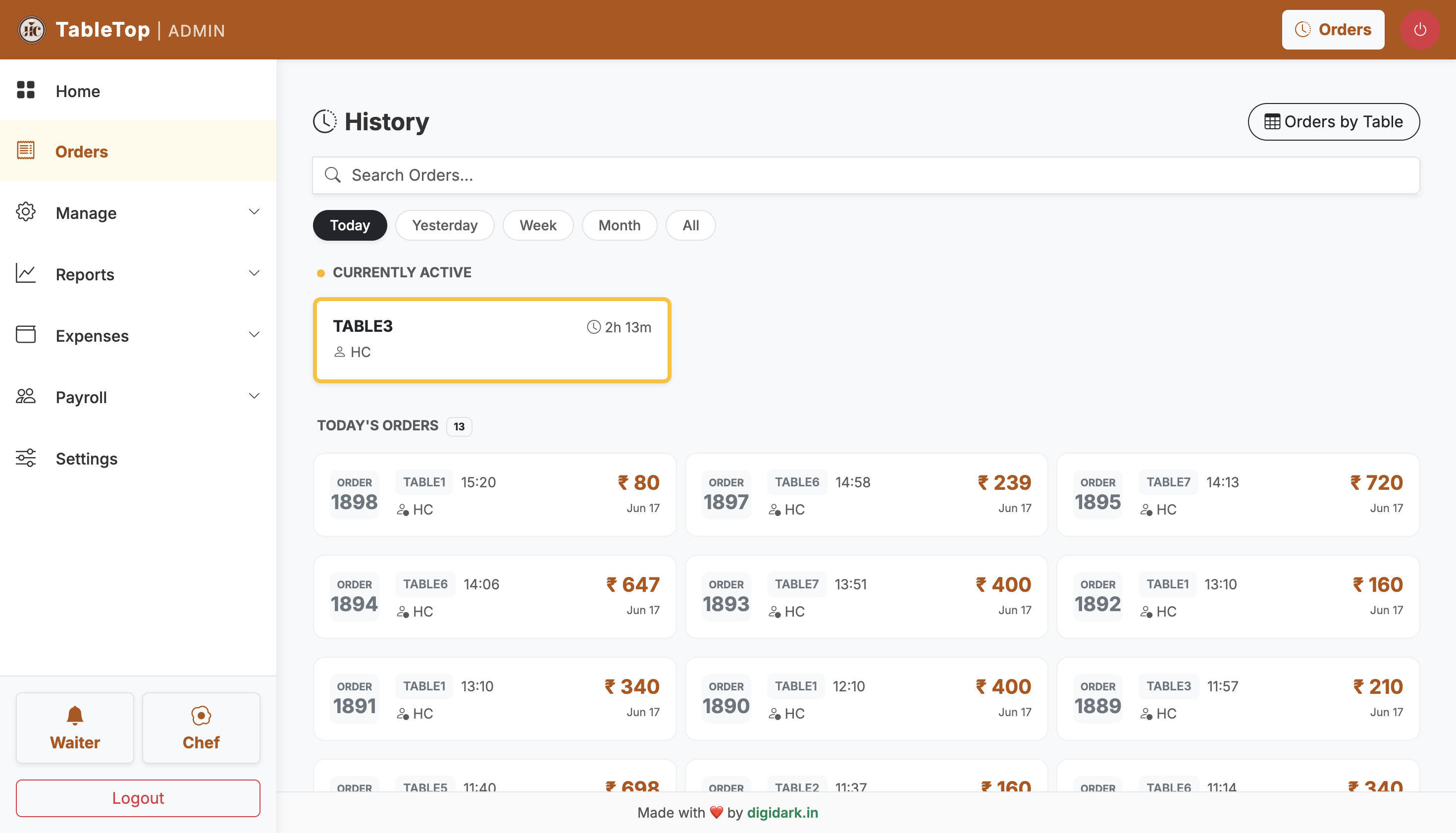Viewport: 1456px width, 833px height.
Task: Open Home in the sidebar
Action: tap(138, 91)
